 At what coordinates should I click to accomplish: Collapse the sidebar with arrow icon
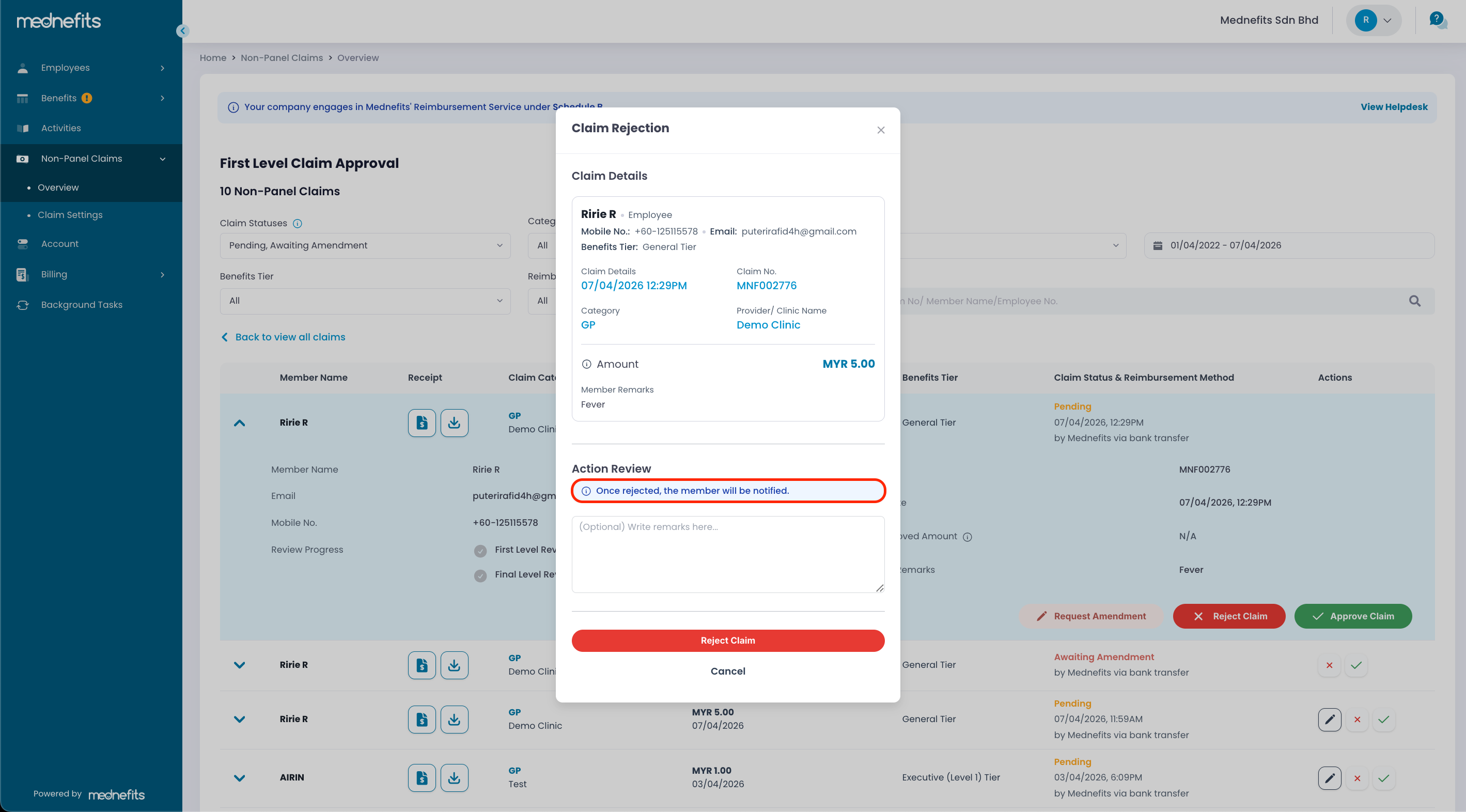tap(182, 30)
